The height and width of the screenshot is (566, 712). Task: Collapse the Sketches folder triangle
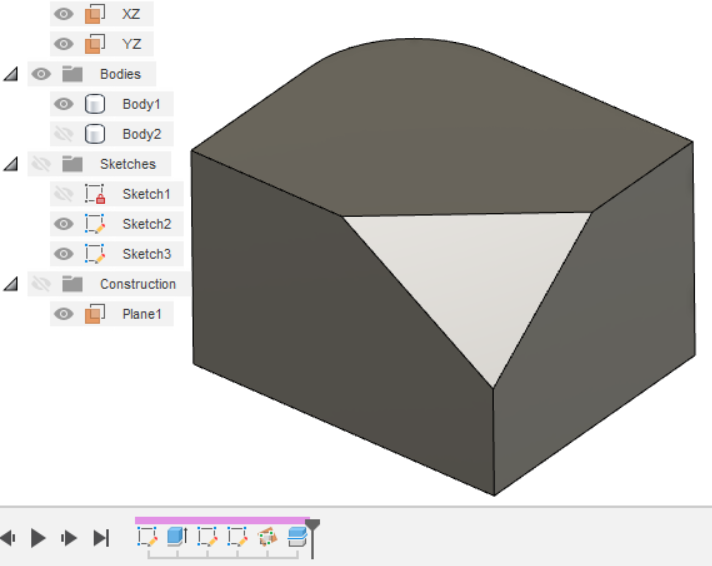pos(11,164)
